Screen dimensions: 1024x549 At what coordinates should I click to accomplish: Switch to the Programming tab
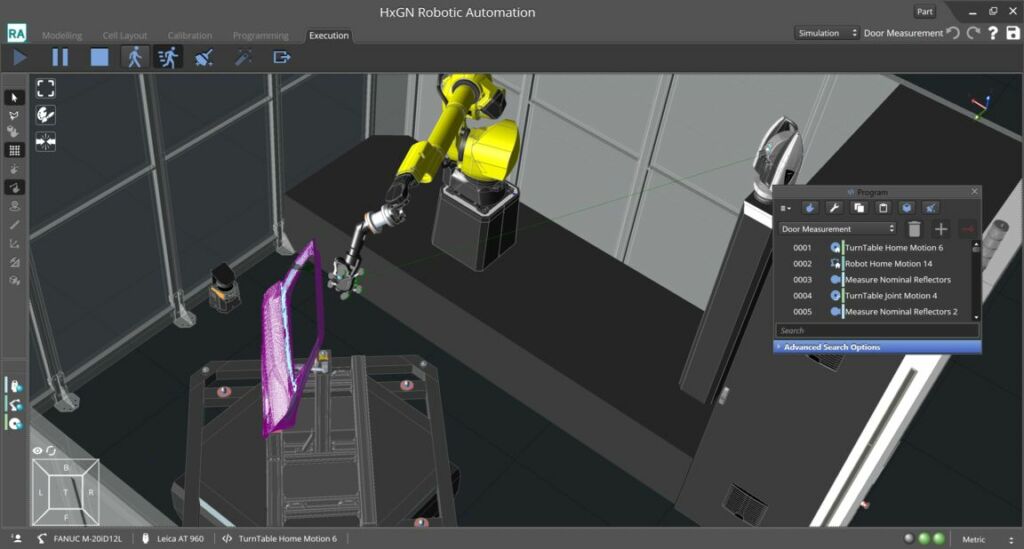coord(260,36)
